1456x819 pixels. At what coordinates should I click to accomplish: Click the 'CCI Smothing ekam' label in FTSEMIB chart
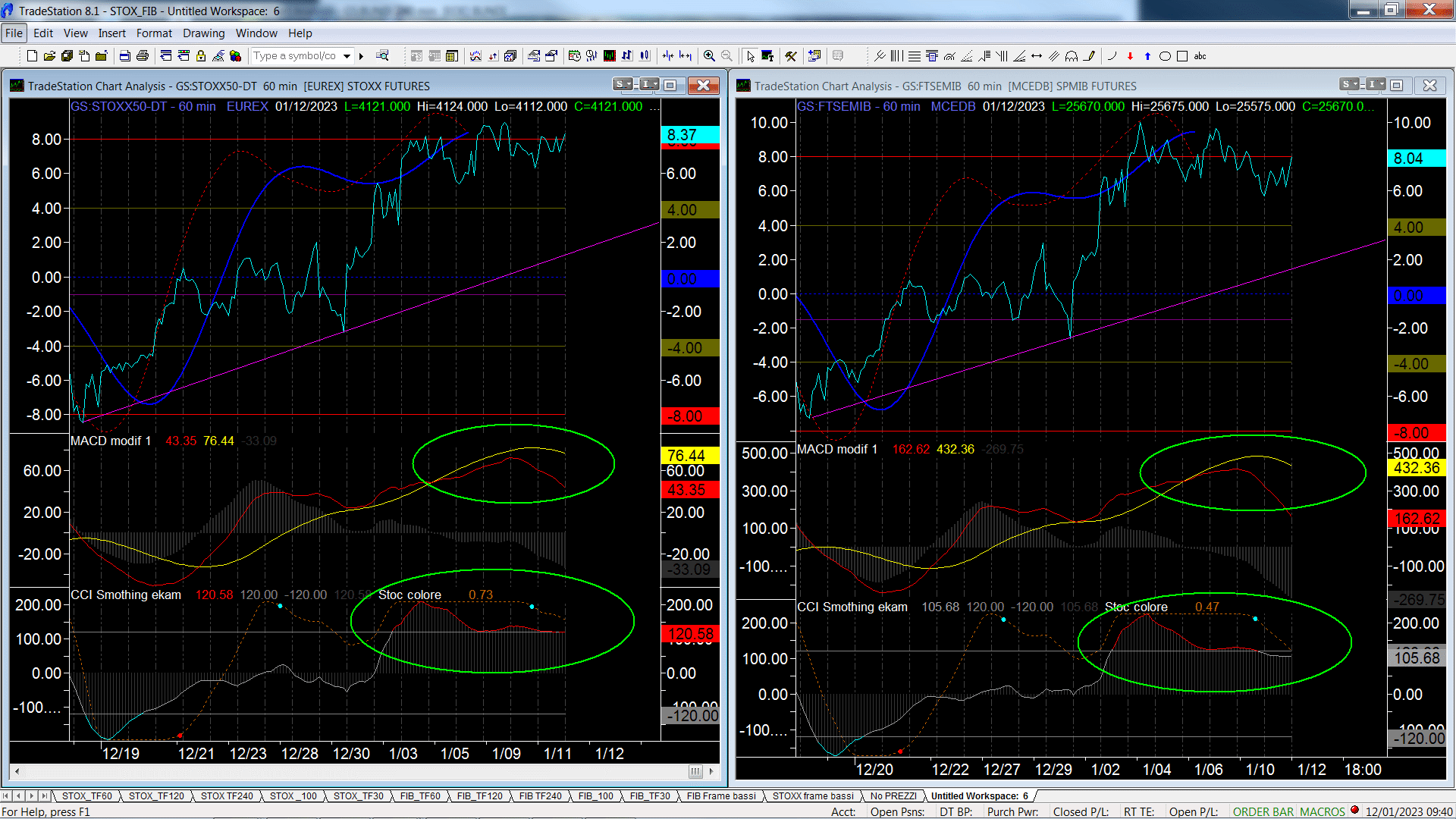tap(852, 607)
